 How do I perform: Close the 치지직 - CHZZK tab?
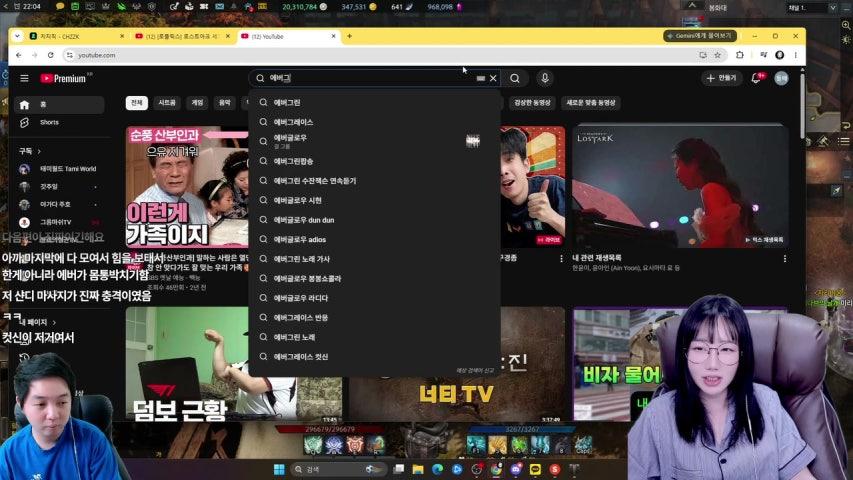pyautogui.click(x=122, y=36)
